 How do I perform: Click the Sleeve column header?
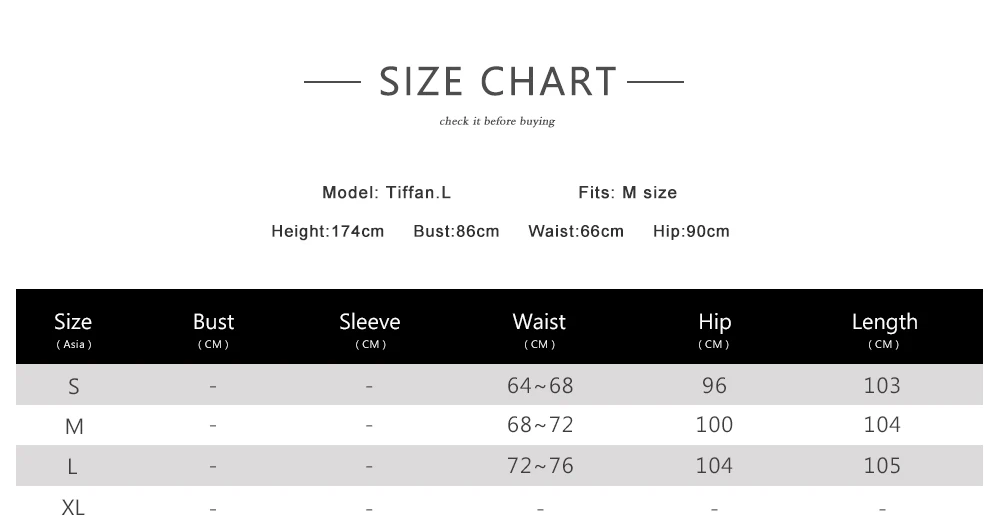click(369, 328)
